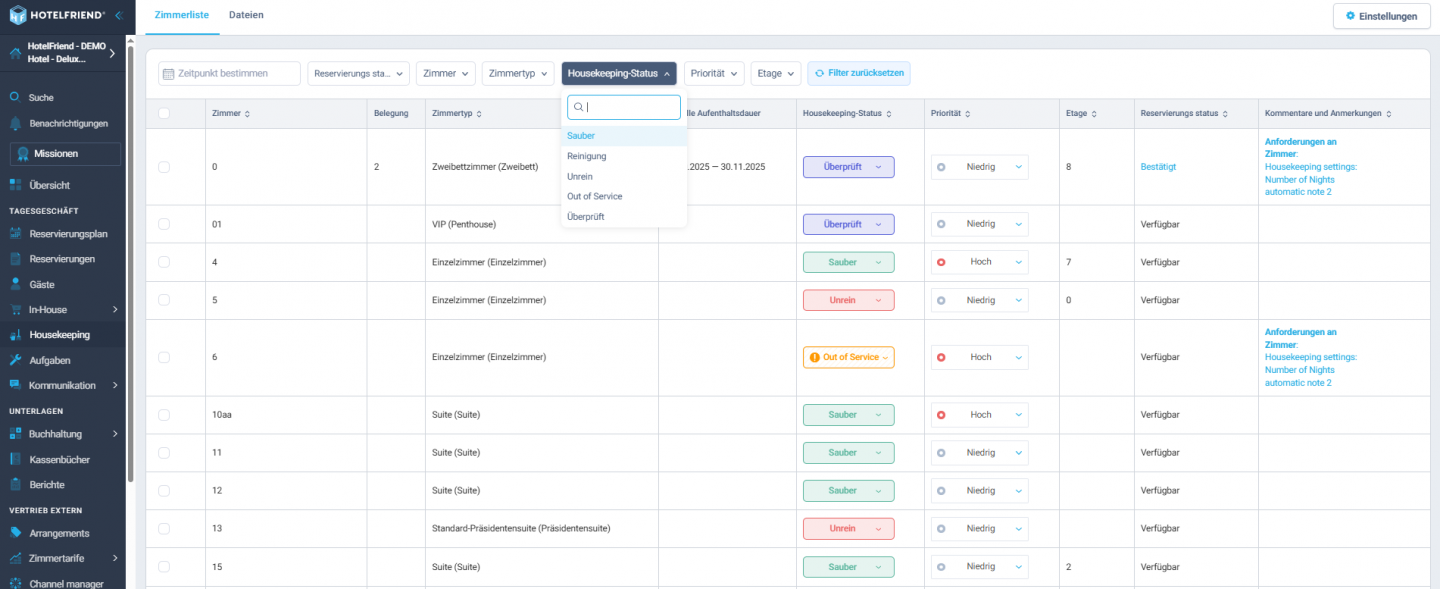This screenshot has height=589, width=1440.
Task: Collapse sidebar with the top arrow icon
Action: (x=118, y=15)
